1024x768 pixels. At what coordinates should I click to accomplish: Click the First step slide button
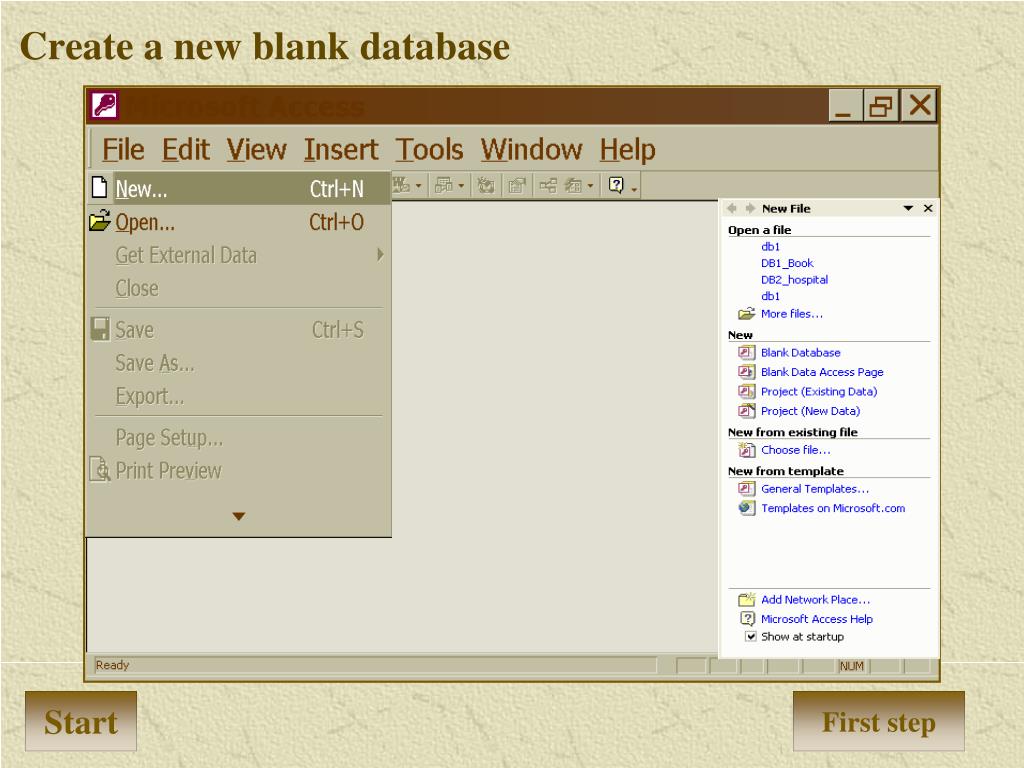pos(878,721)
